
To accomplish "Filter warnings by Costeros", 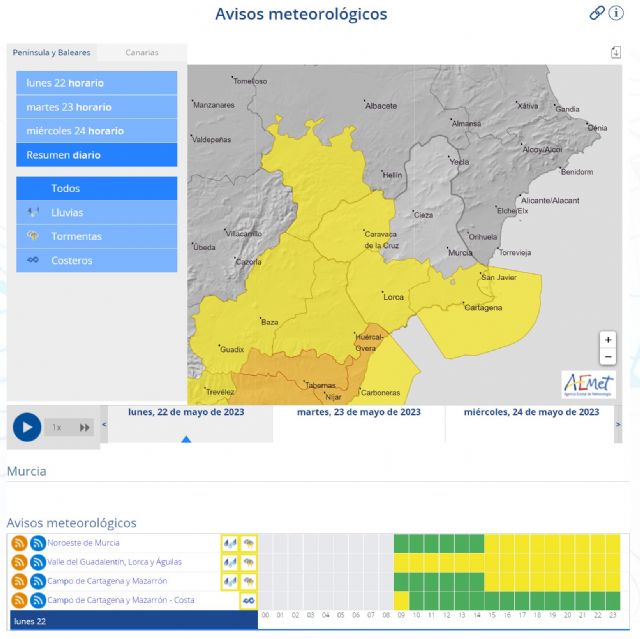I will (97, 260).
